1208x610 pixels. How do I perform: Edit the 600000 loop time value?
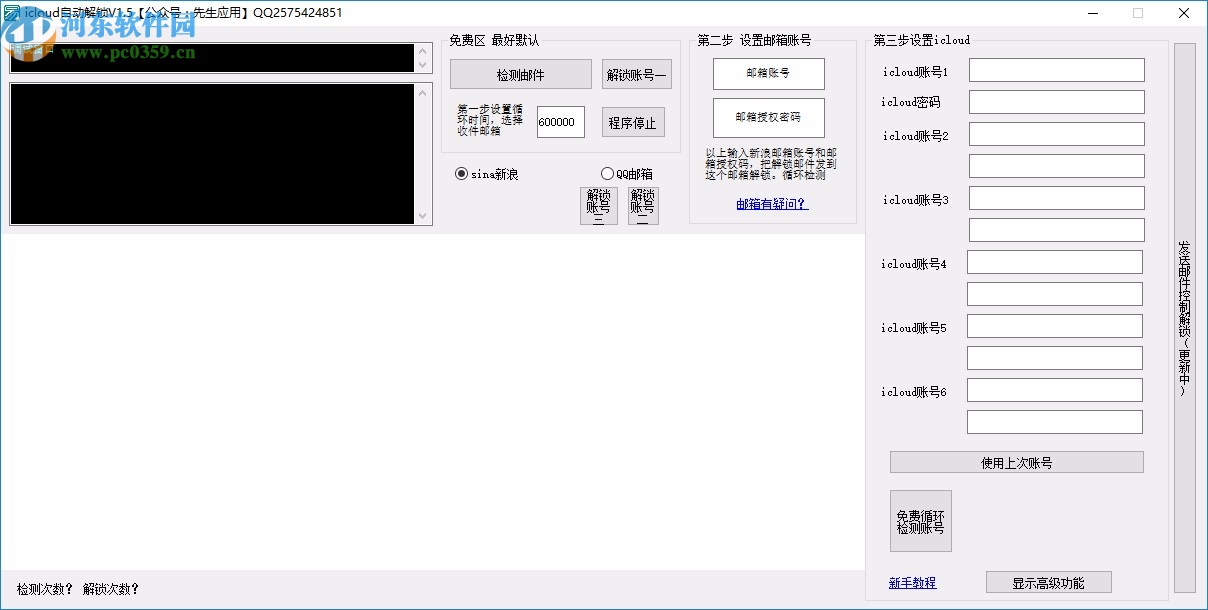point(560,121)
